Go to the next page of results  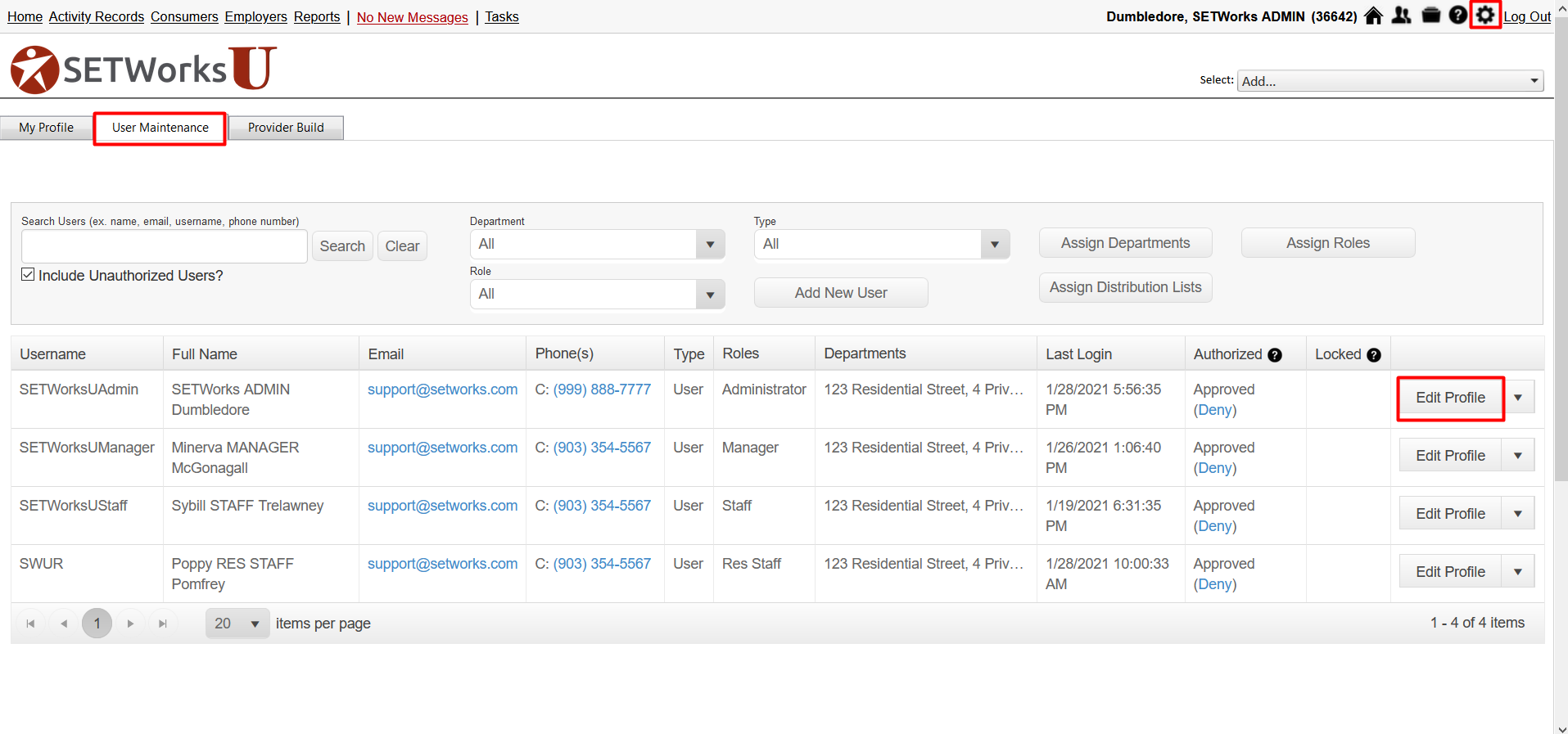130,624
